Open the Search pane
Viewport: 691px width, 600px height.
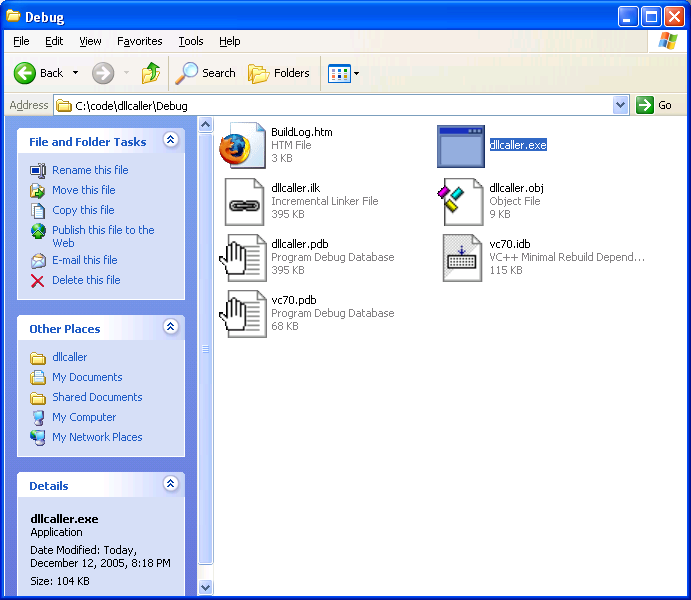205,73
